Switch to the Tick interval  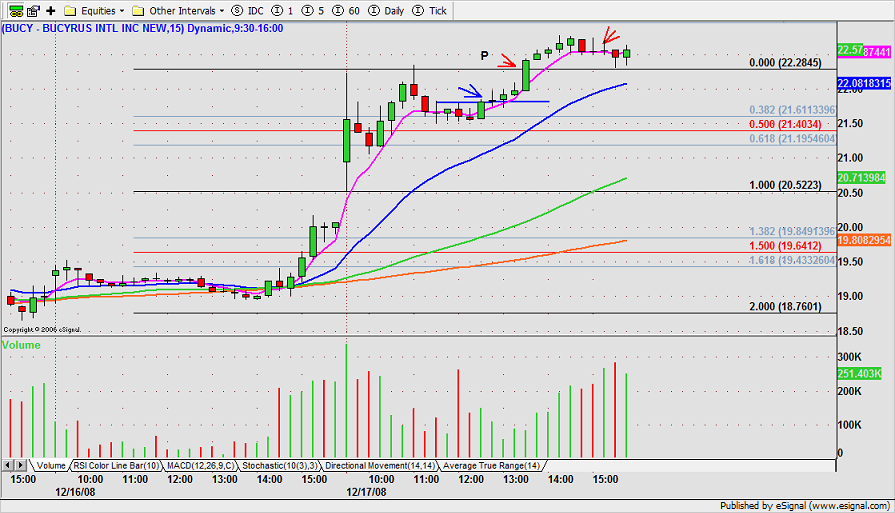tap(429, 10)
